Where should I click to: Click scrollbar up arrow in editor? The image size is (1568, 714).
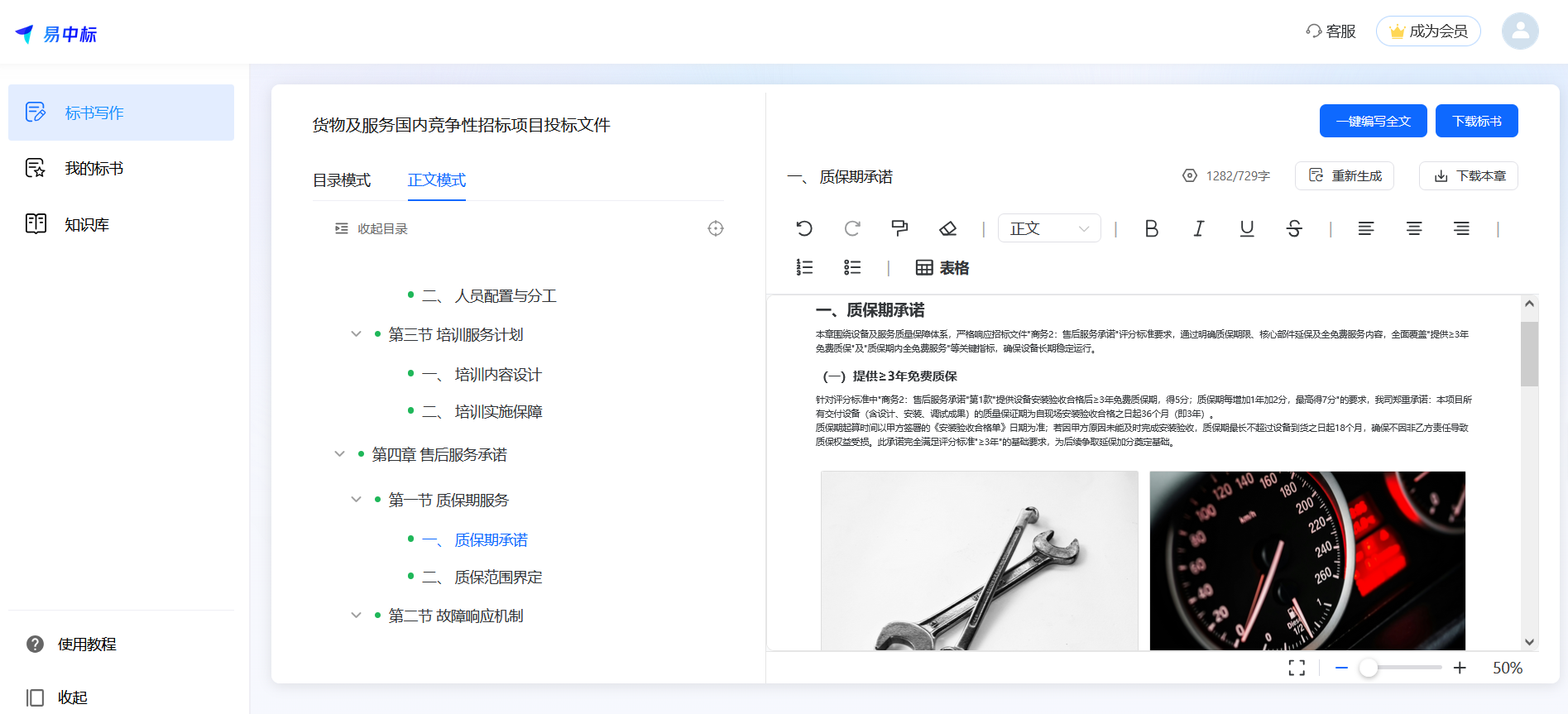tap(1529, 304)
